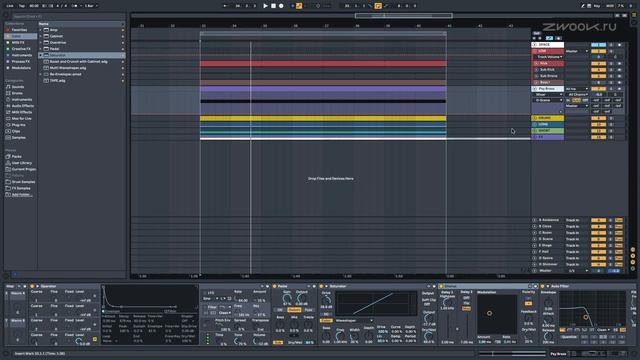Select the TAPE.adg preset

(x=58, y=80)
